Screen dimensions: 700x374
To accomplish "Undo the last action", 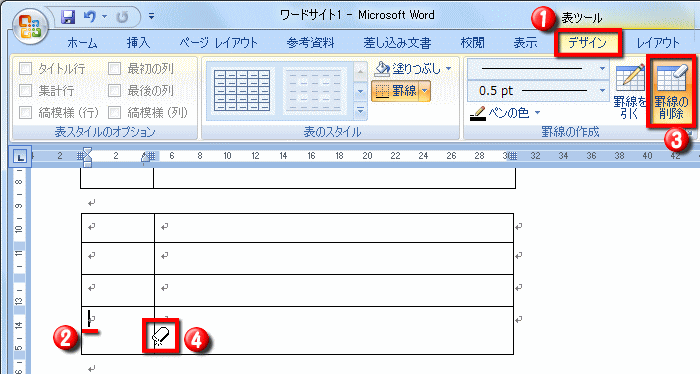I will point(90,17).
